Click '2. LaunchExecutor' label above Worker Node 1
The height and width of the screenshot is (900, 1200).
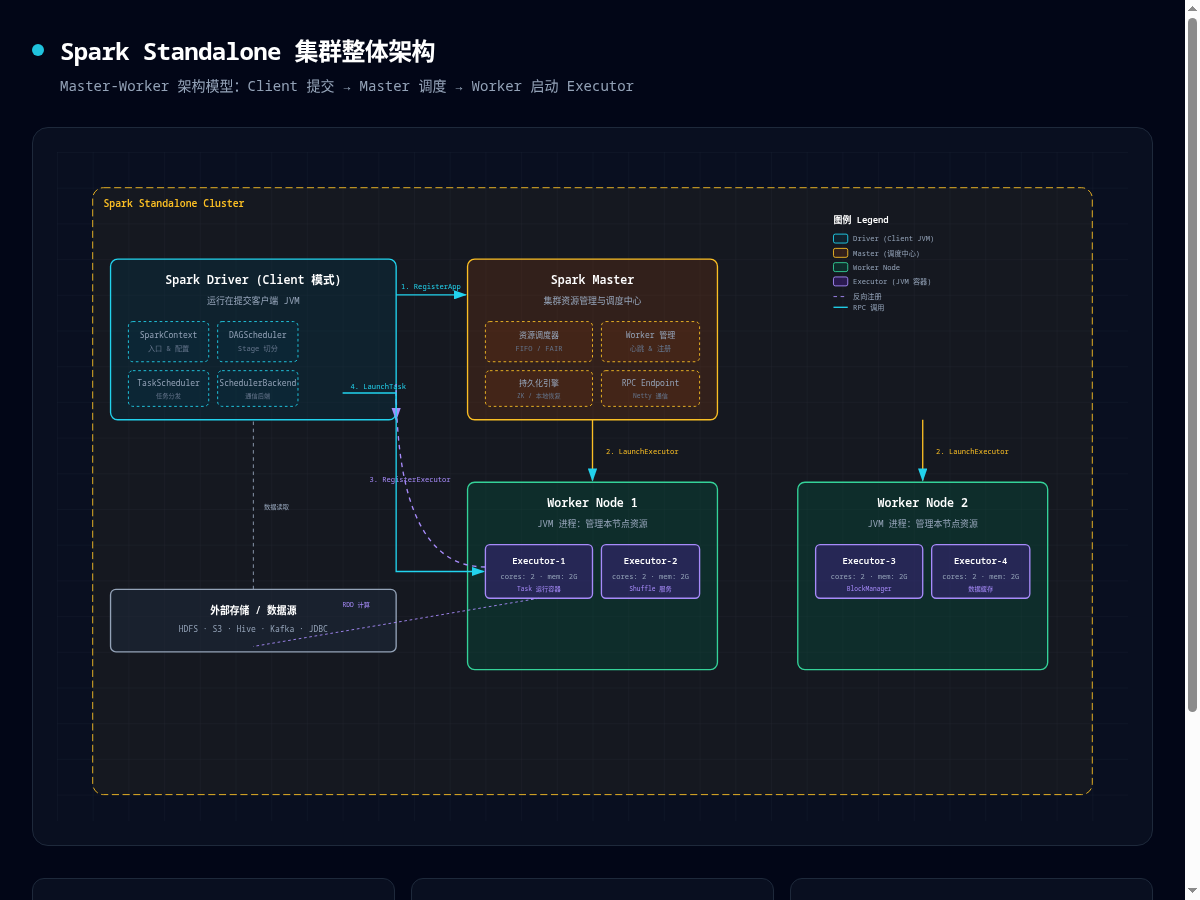642,452
